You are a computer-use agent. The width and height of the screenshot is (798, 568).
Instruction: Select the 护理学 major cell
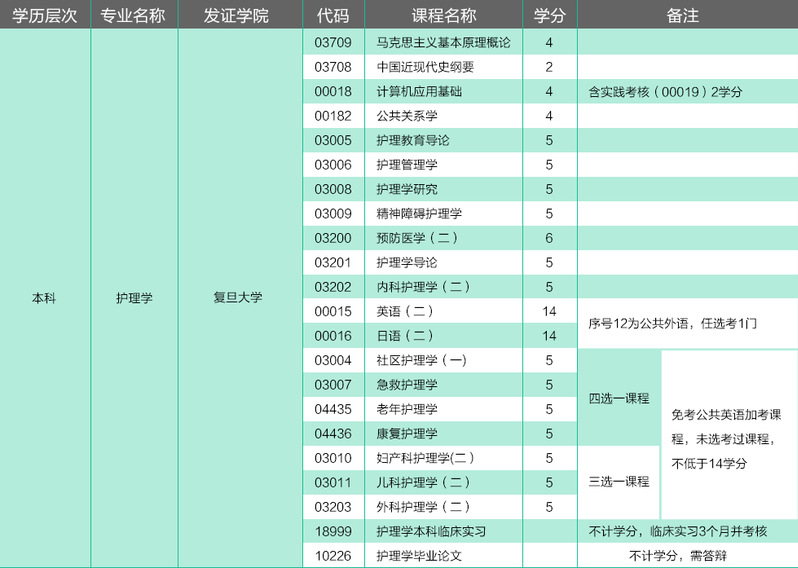tap(134, 298)
